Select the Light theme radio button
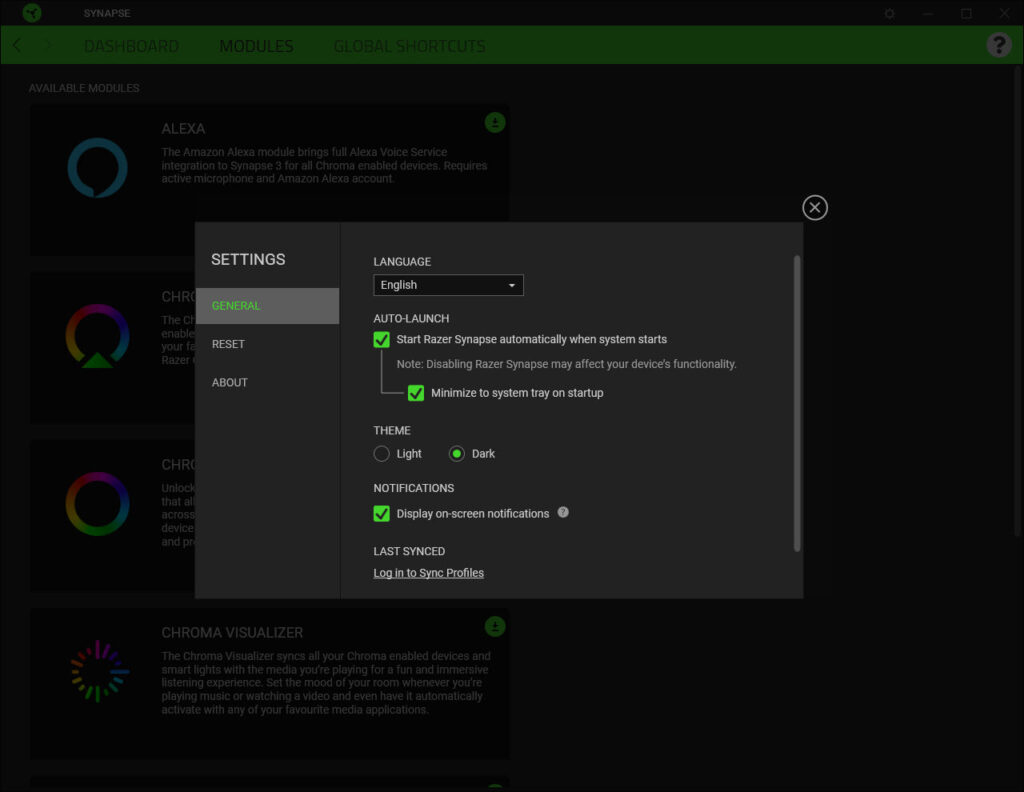This screenshot has width=1024, height=792. (x=381, y=454)
